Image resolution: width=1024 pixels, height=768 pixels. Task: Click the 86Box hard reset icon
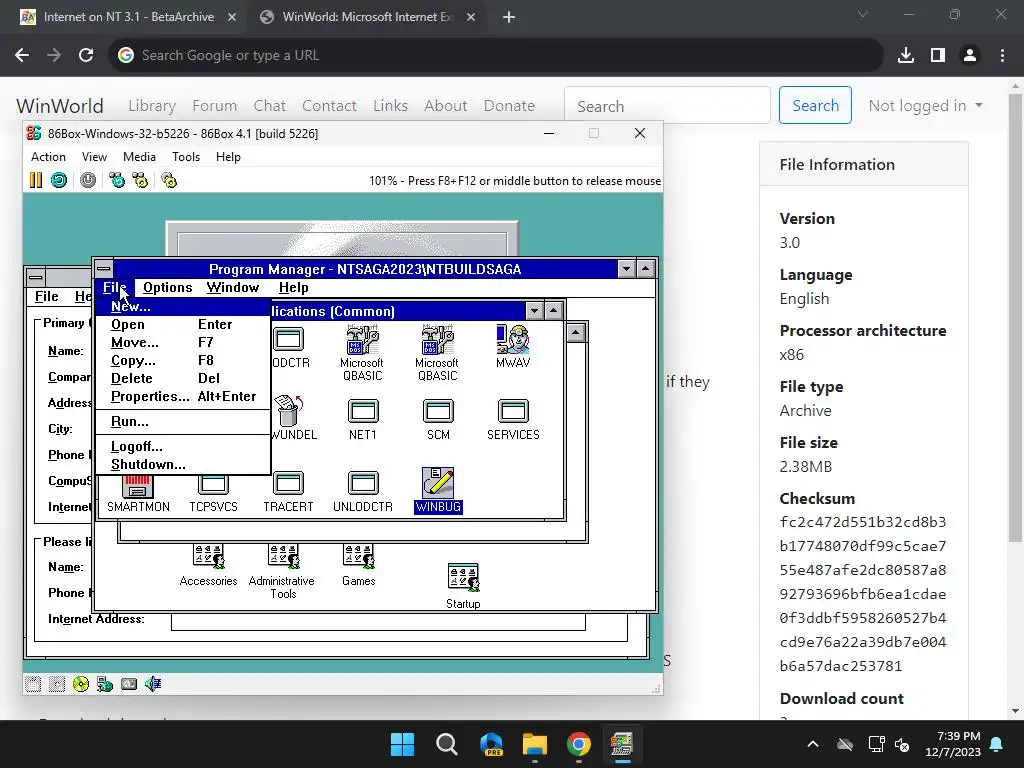click(x=59, y=180)
